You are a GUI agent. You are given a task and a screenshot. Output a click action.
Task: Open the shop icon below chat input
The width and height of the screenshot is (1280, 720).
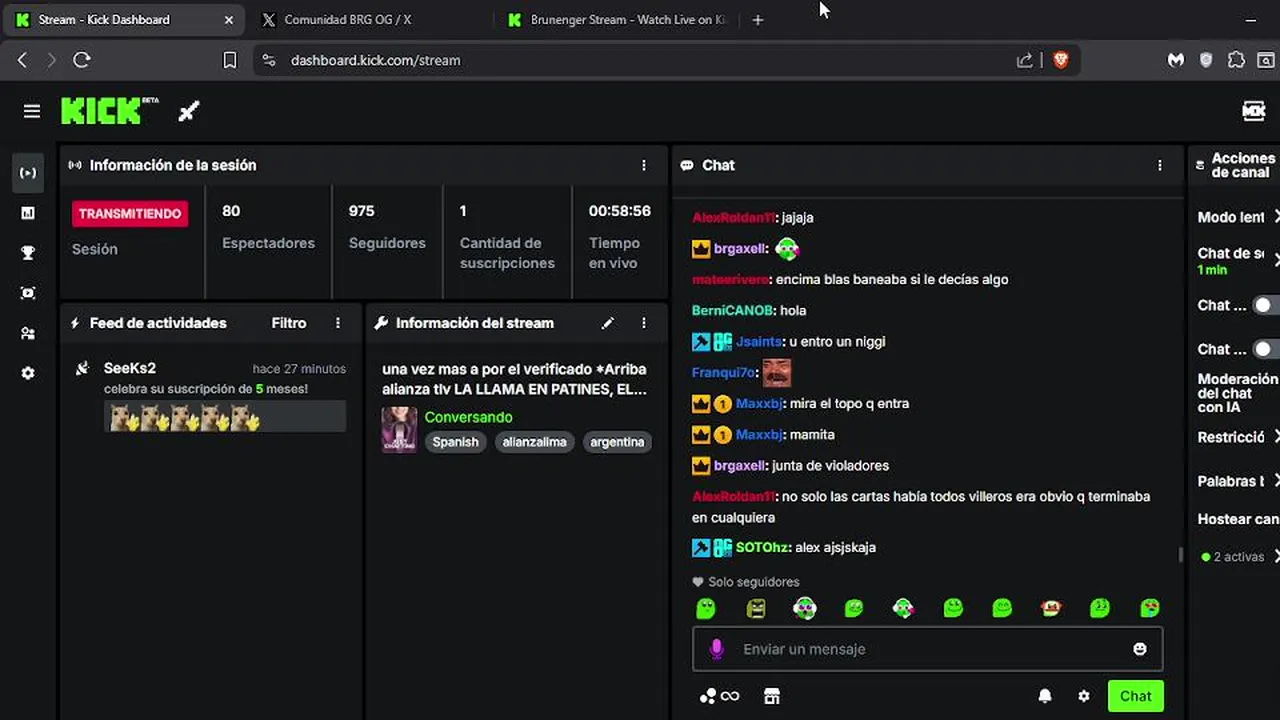[771, 696]
